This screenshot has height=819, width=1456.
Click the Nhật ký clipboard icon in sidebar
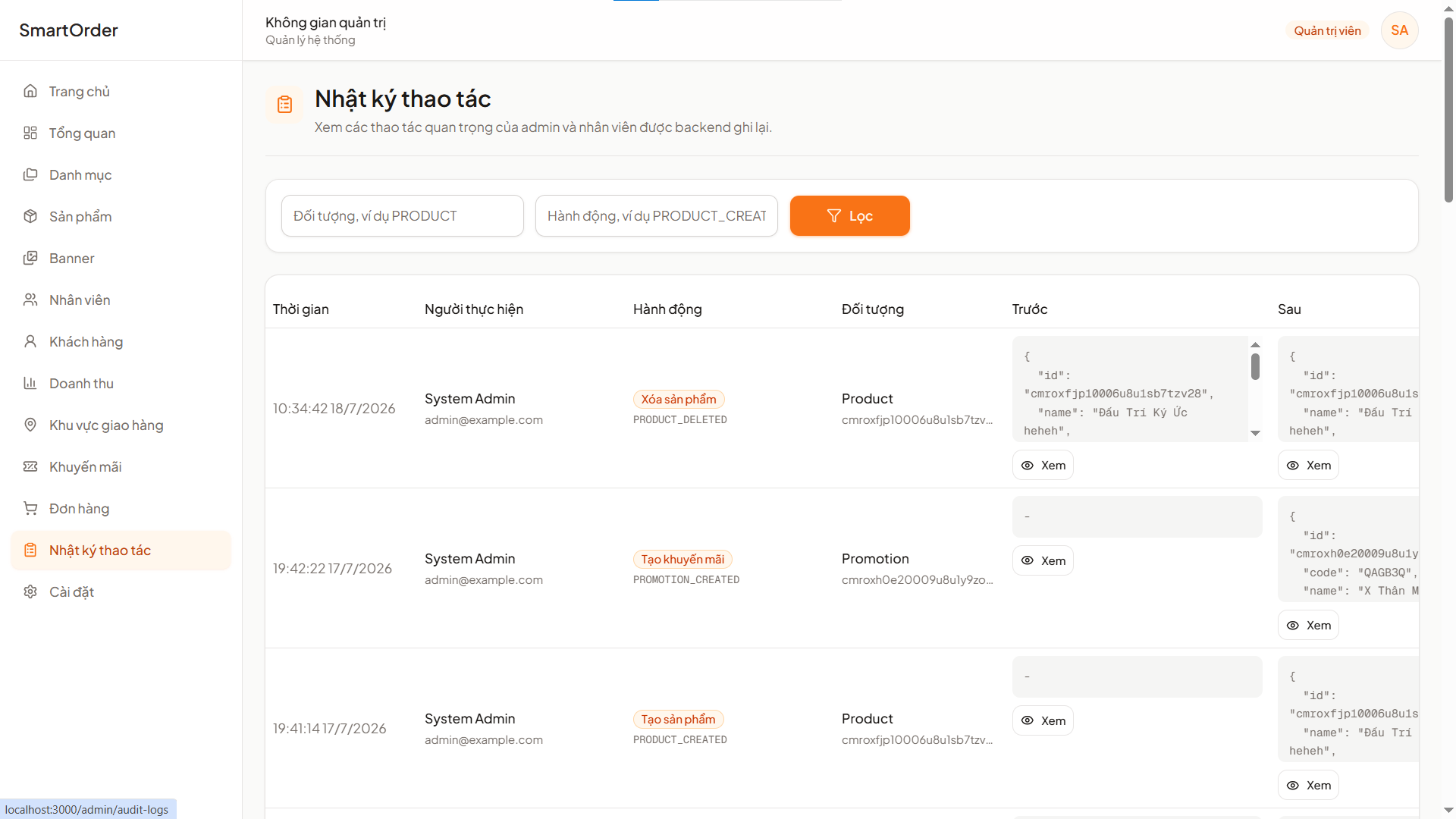(30, 550)
